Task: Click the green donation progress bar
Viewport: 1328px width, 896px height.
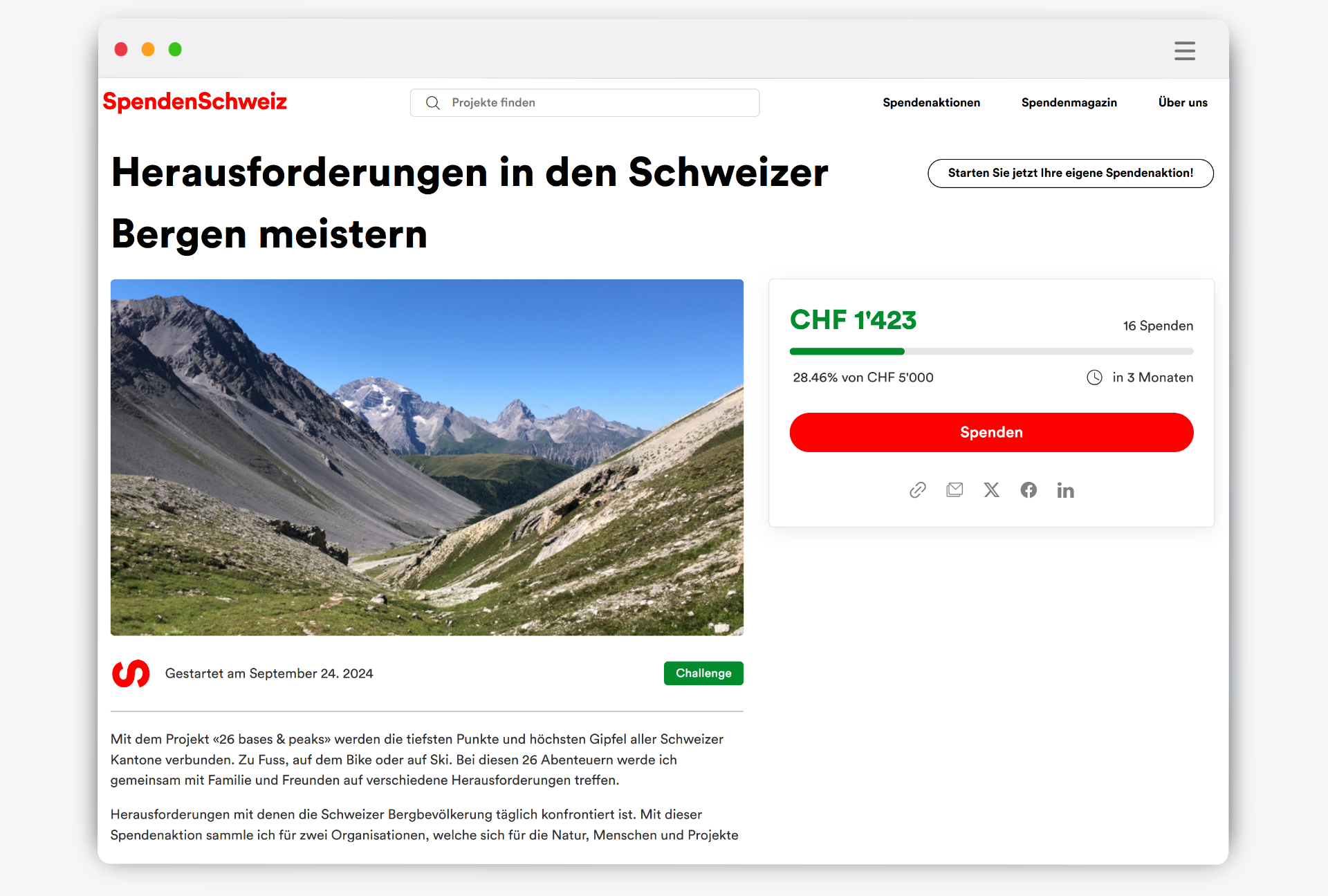Action: pyautogui.click(x=991, y=352)
